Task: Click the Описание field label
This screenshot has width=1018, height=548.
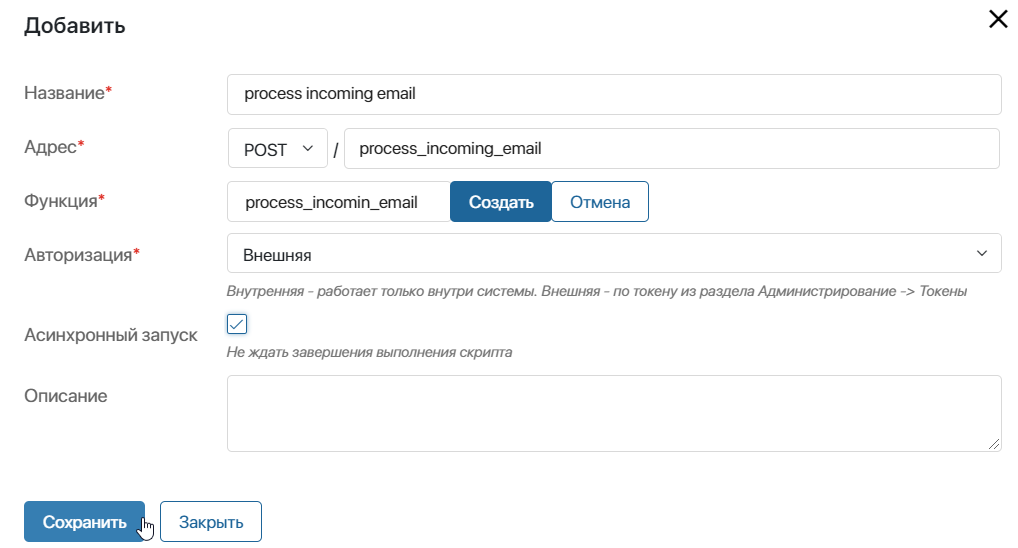Action: tap(66, 396)
